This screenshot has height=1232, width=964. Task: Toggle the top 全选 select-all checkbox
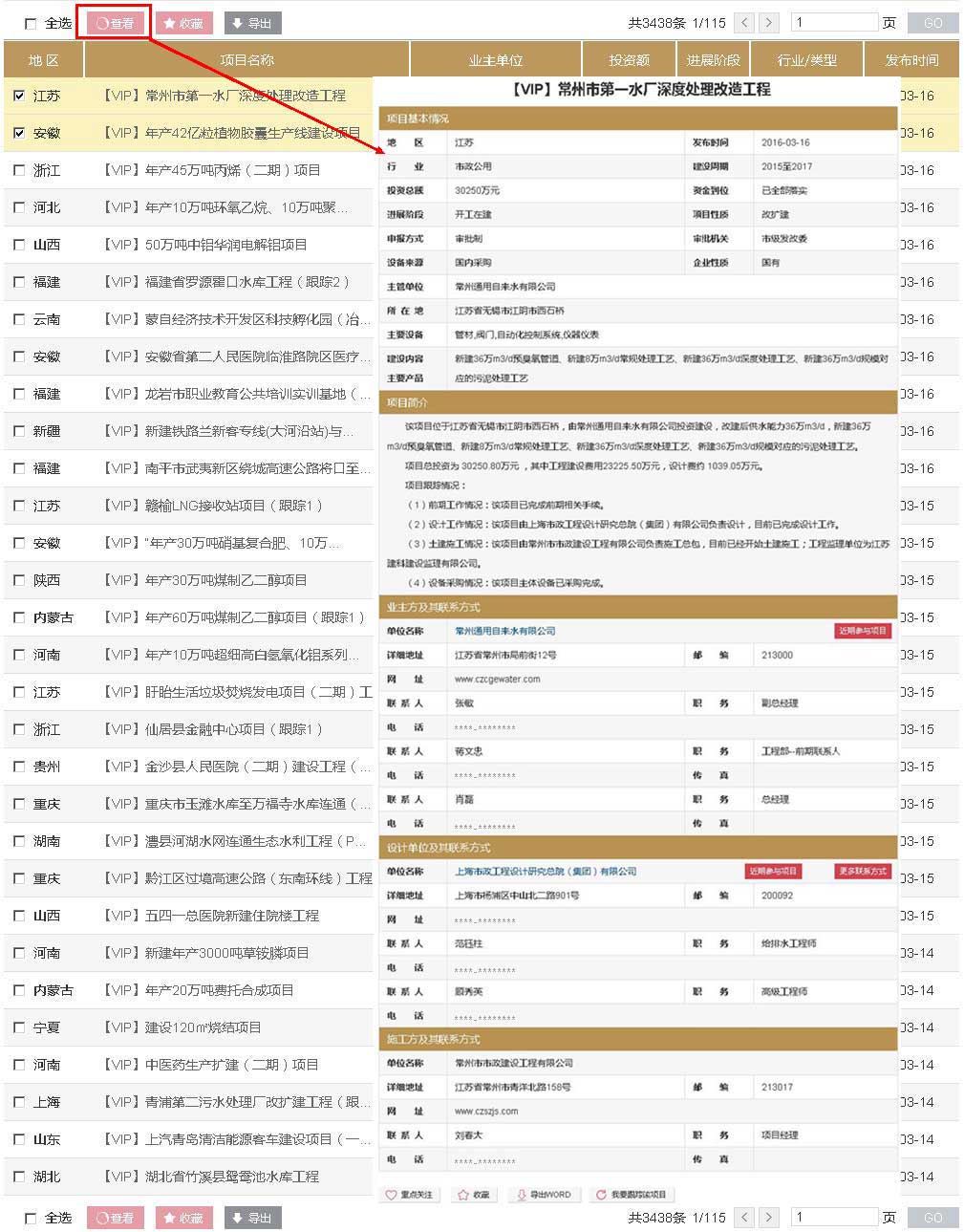pos(31,24)
